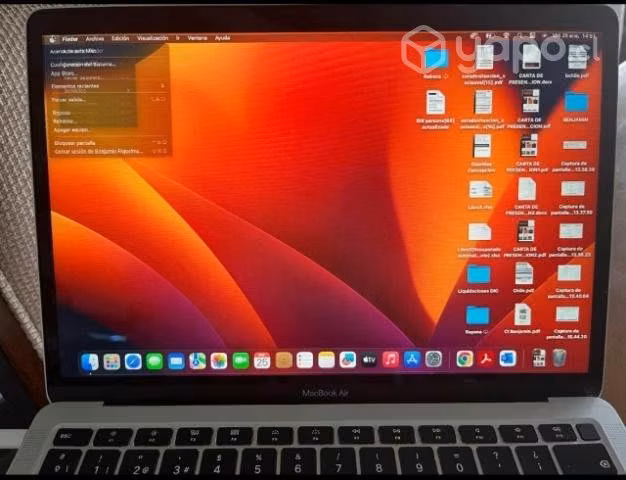Select the Chile.pdf desktop file
The height and width of the screenshot is (480, 626).
524,274
